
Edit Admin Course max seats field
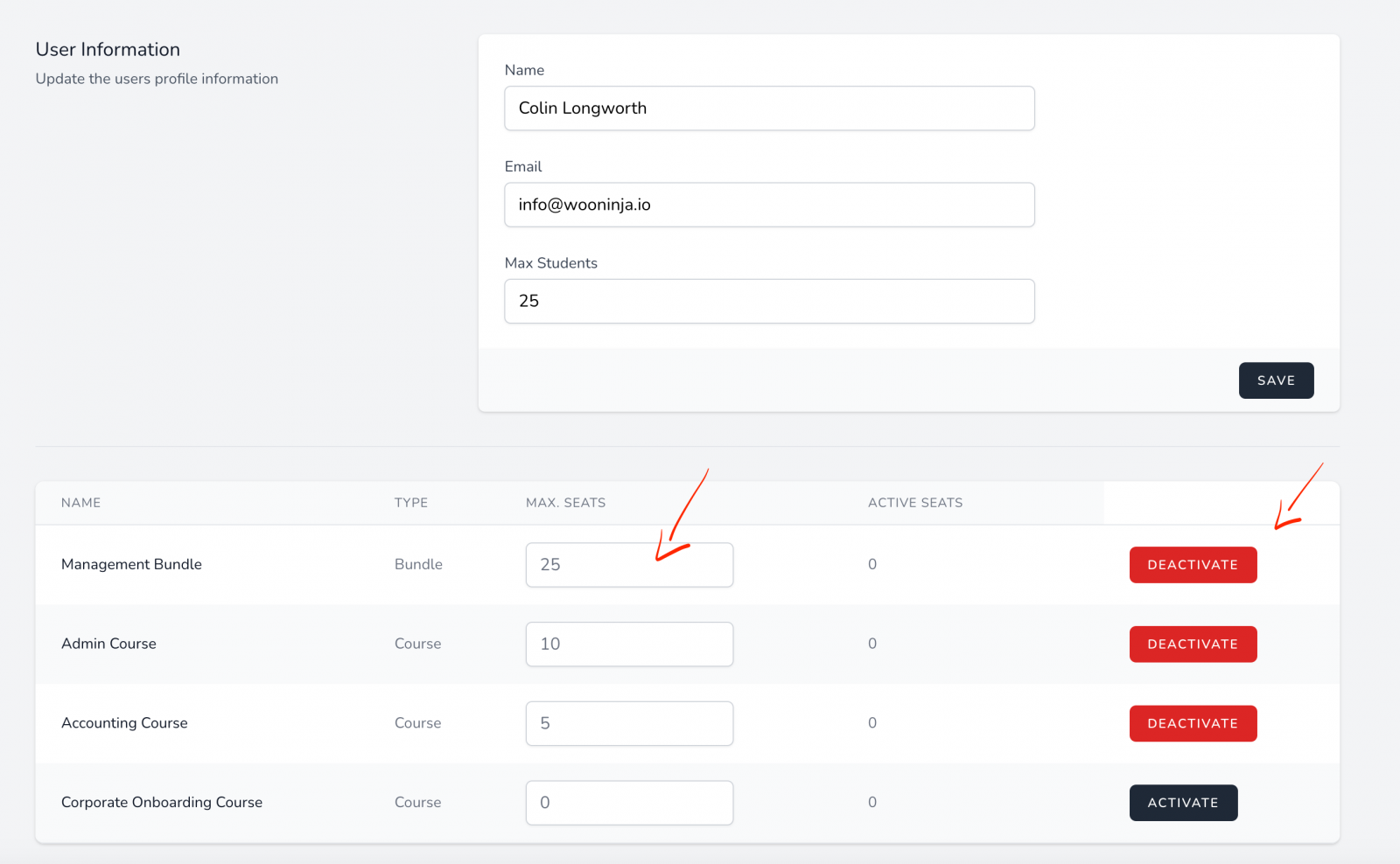(629, 645)
